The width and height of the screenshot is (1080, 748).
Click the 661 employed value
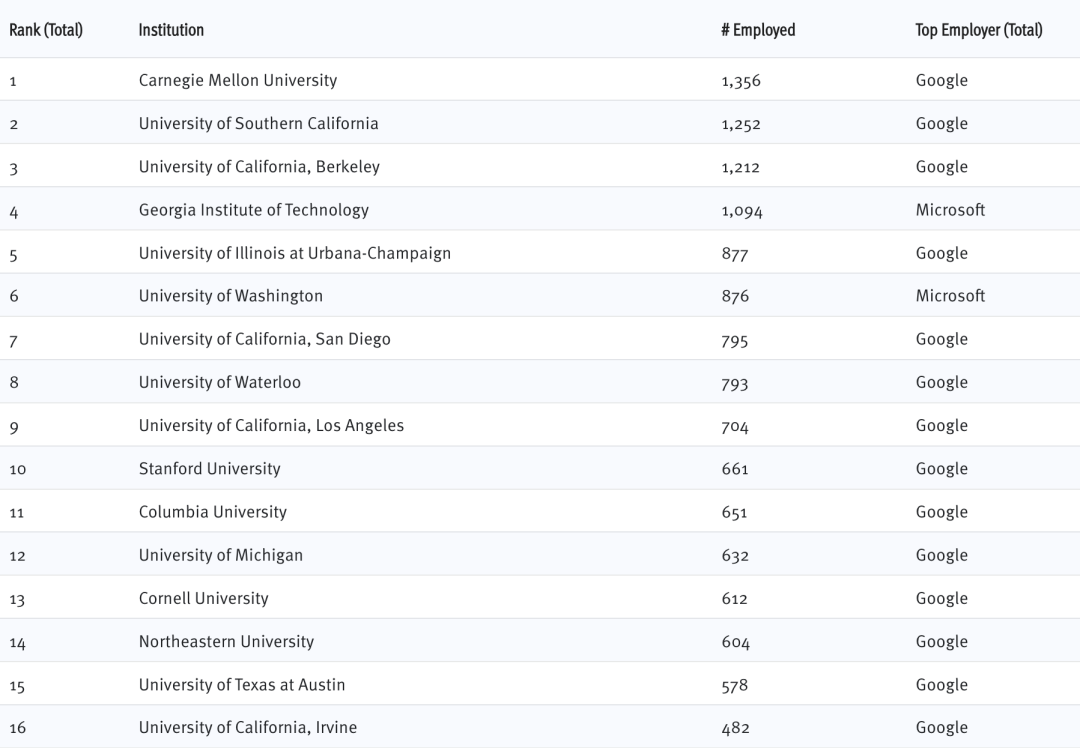(x=735, y=470)
